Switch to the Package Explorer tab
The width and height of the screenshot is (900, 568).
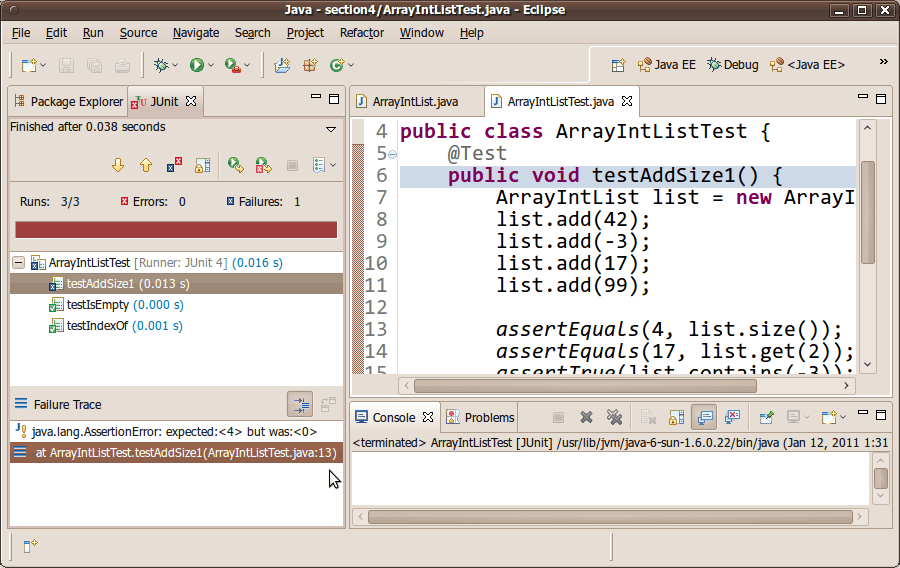coord(68,102)
